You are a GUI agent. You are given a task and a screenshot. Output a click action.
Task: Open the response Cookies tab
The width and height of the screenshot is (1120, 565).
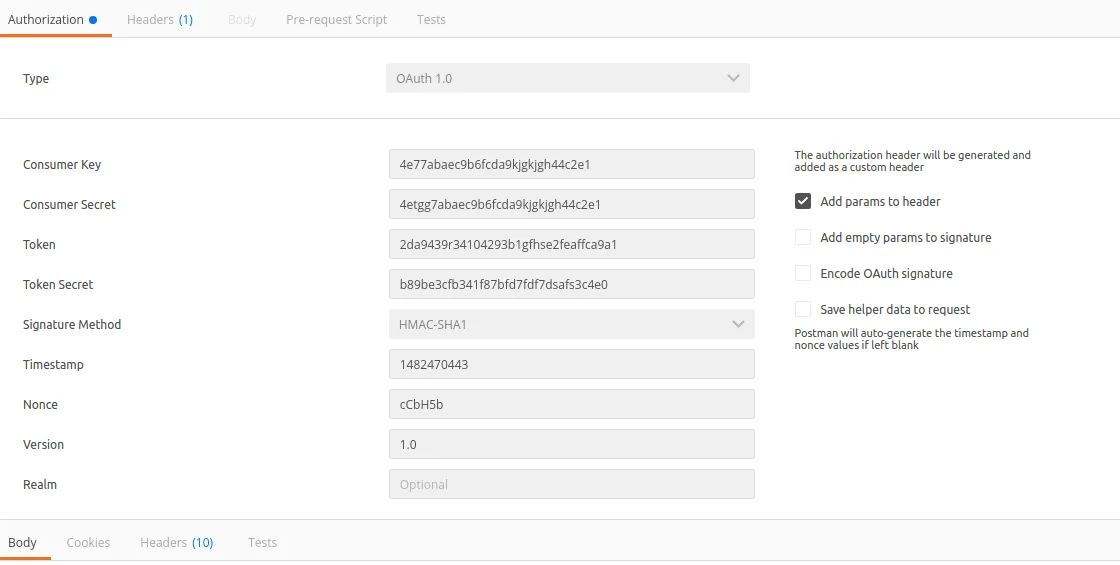tap(88, 542)
